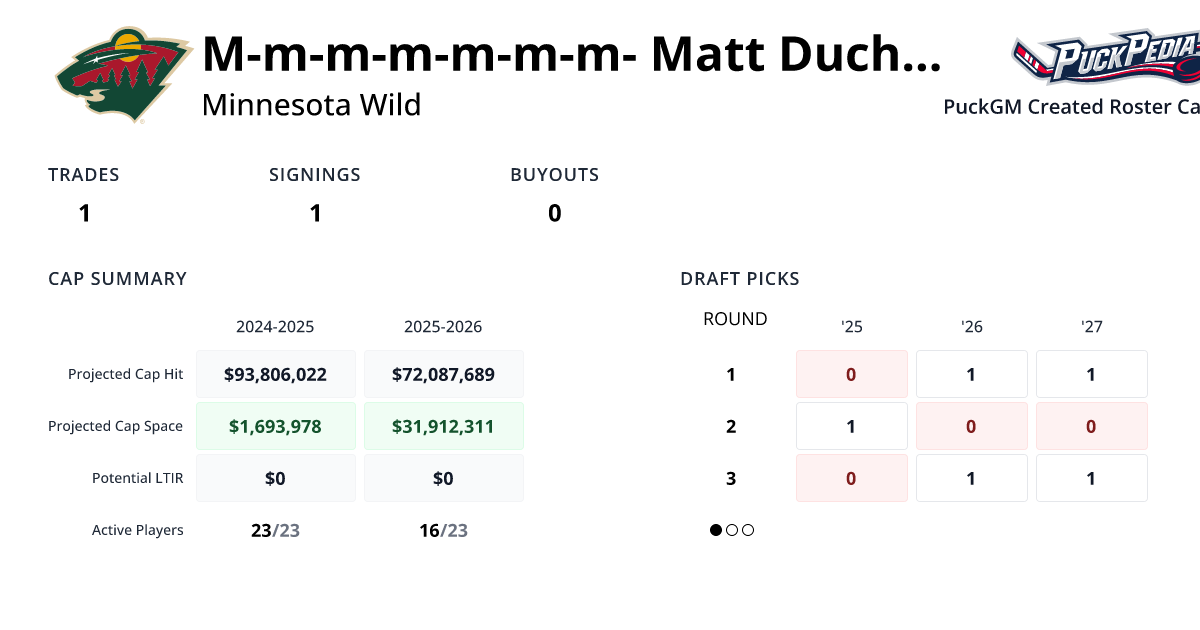Image resolution: width=1200 pixels, height=630 pixels.
Task: Click the Trades count
Action: click(84, 213)
